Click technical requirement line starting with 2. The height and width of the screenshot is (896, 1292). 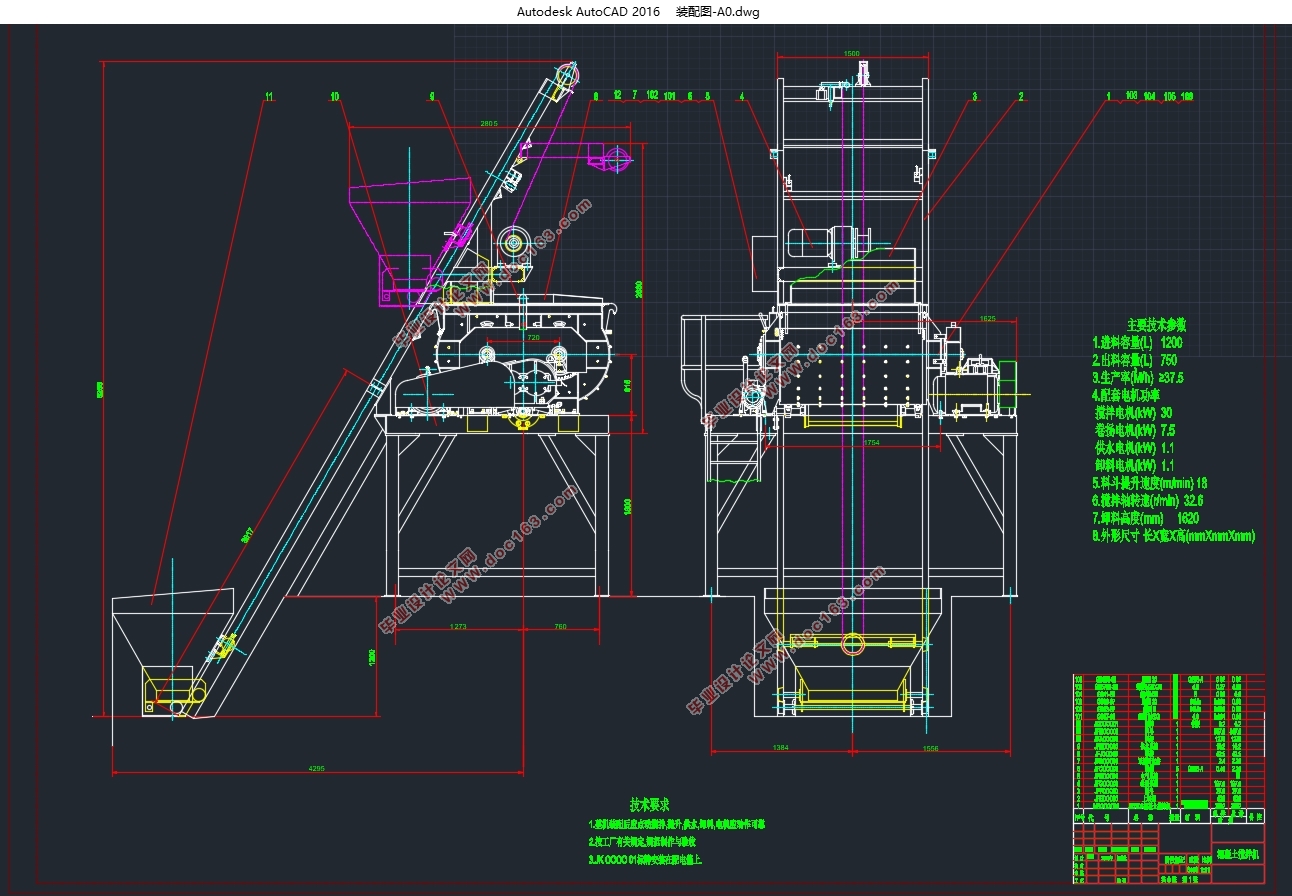point(643,842)
